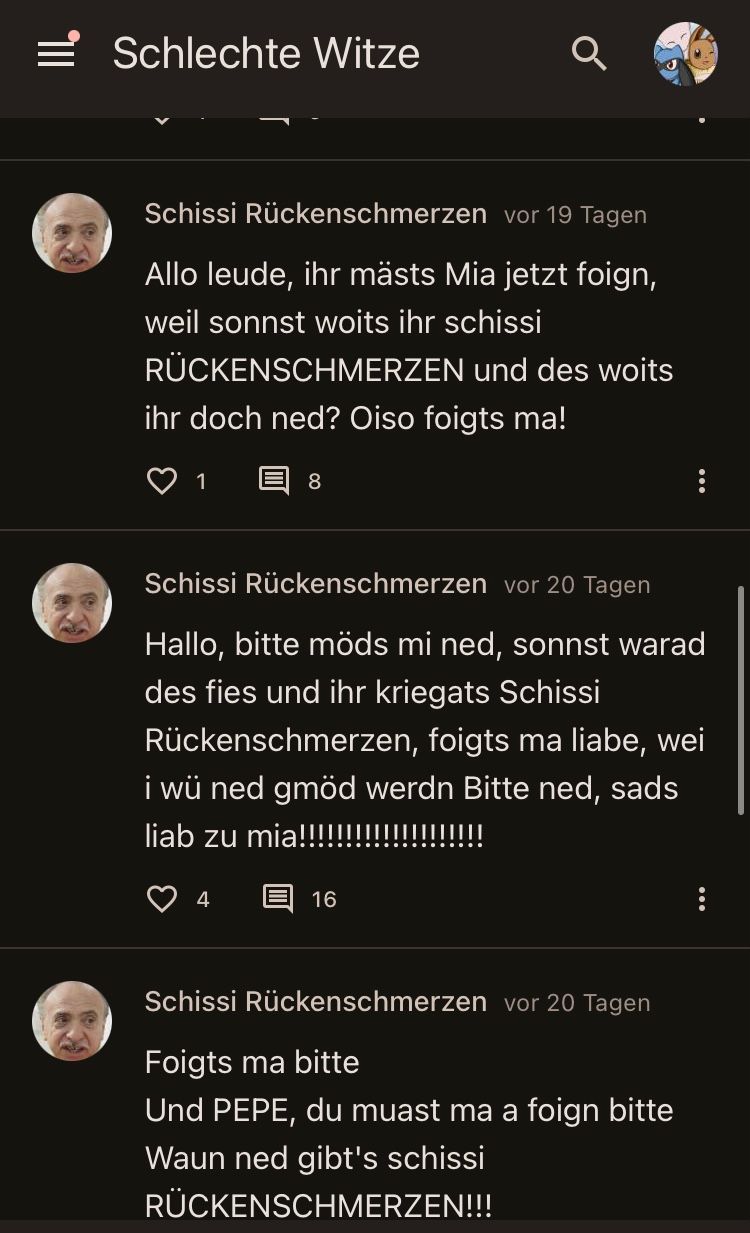Open the hamburger navigation menu
This screenshot has height=1233, width=750.
[x=56, y=54]
